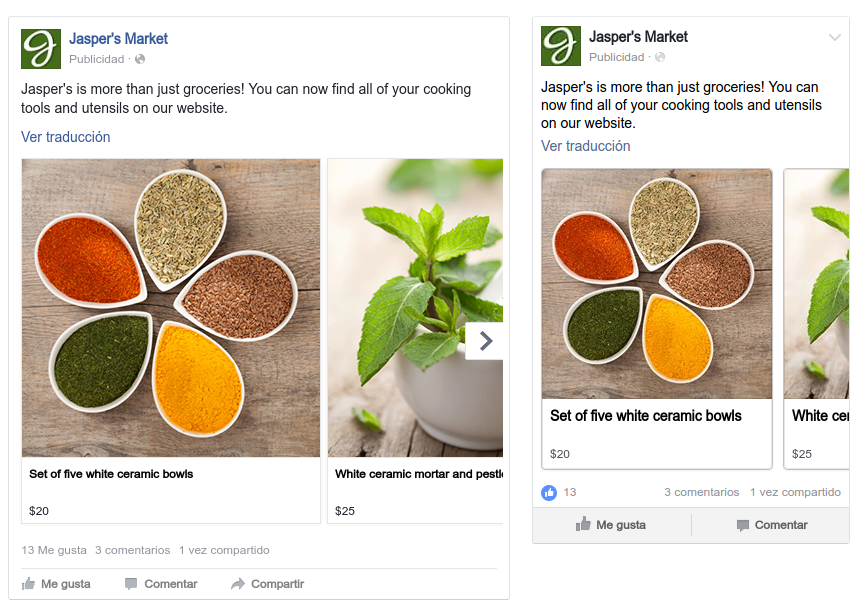Click the speech bubble icon next to Comentar

click(132, 583)
